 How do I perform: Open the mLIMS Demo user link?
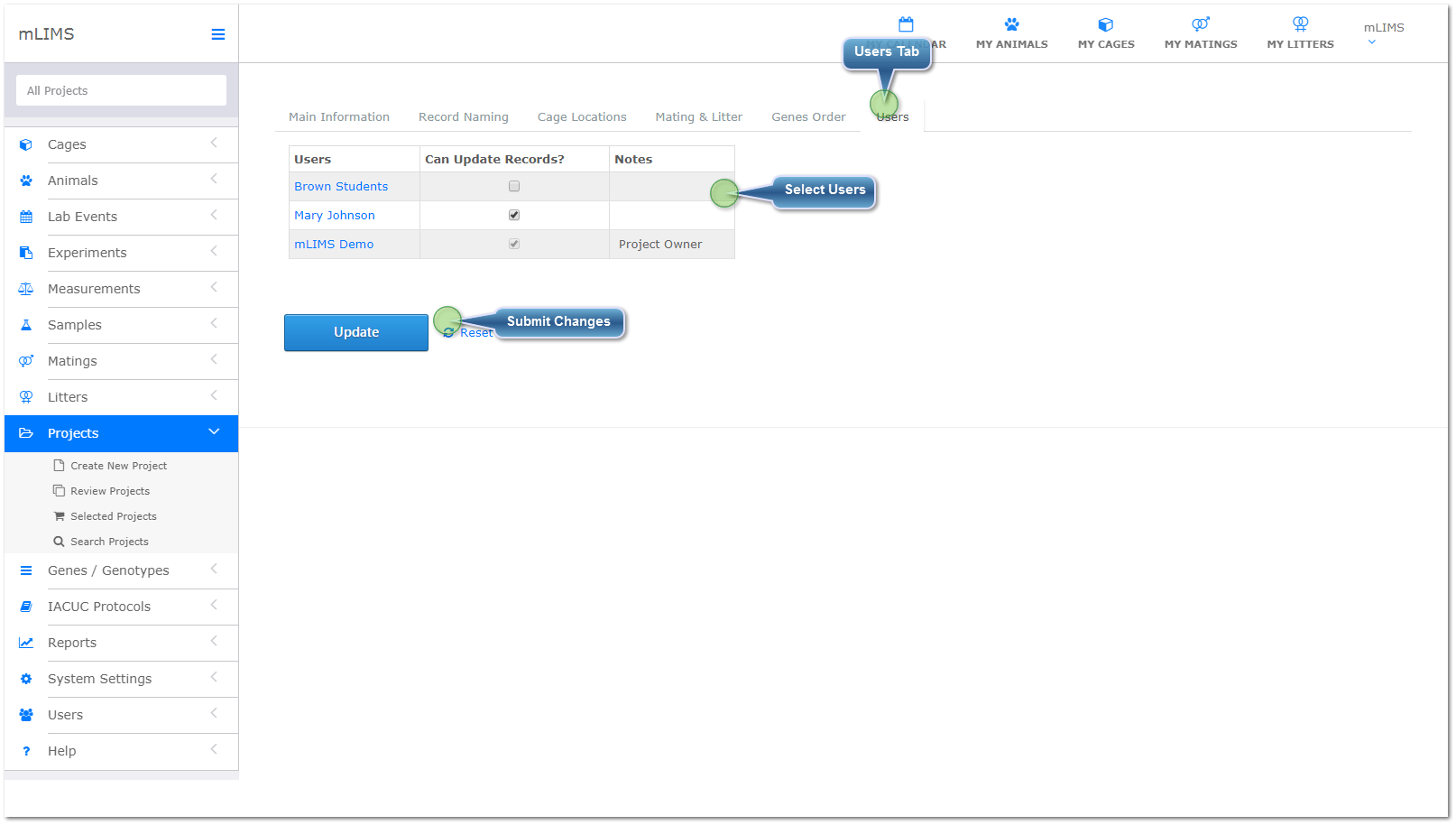click(334, 244)
